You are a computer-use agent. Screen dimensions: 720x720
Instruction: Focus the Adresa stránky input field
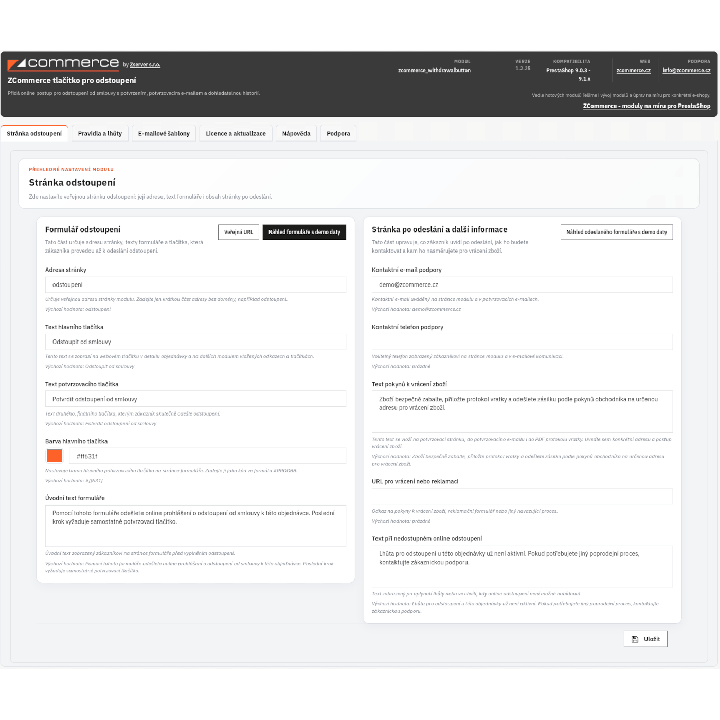click(196, 285)
